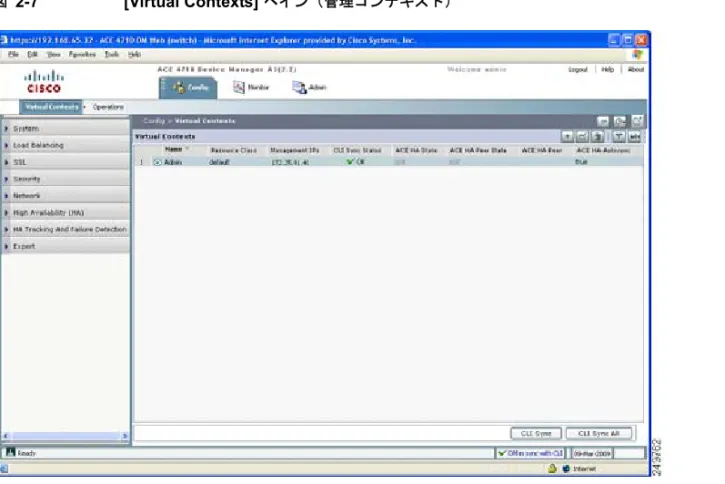The width and height of the screenshot is (725, 484).
Task: Click the icon just left of the filter funnel
Action: [x=598, y=136]
